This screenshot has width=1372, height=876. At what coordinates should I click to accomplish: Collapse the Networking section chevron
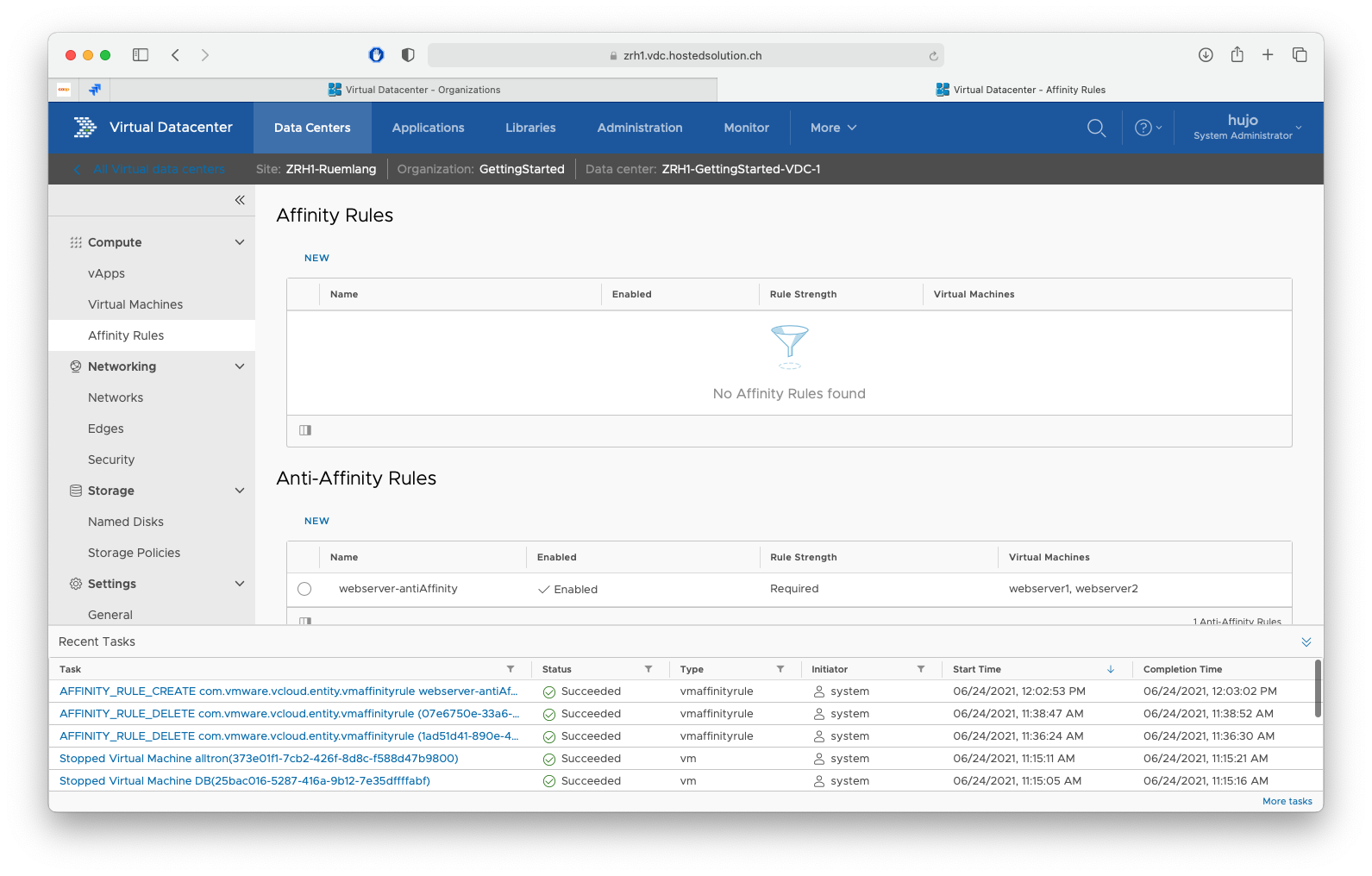tap(240, 366)
